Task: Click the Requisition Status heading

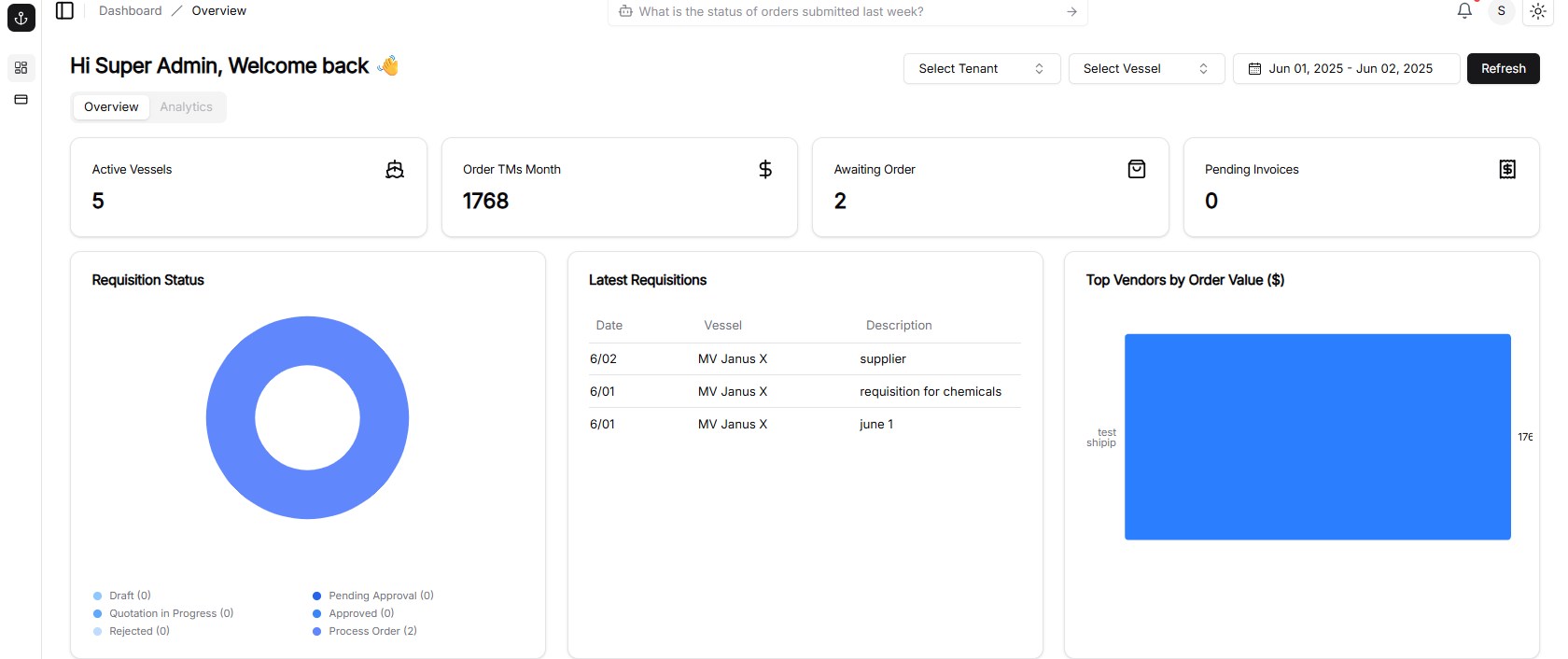Action: [x=147, y=280]
